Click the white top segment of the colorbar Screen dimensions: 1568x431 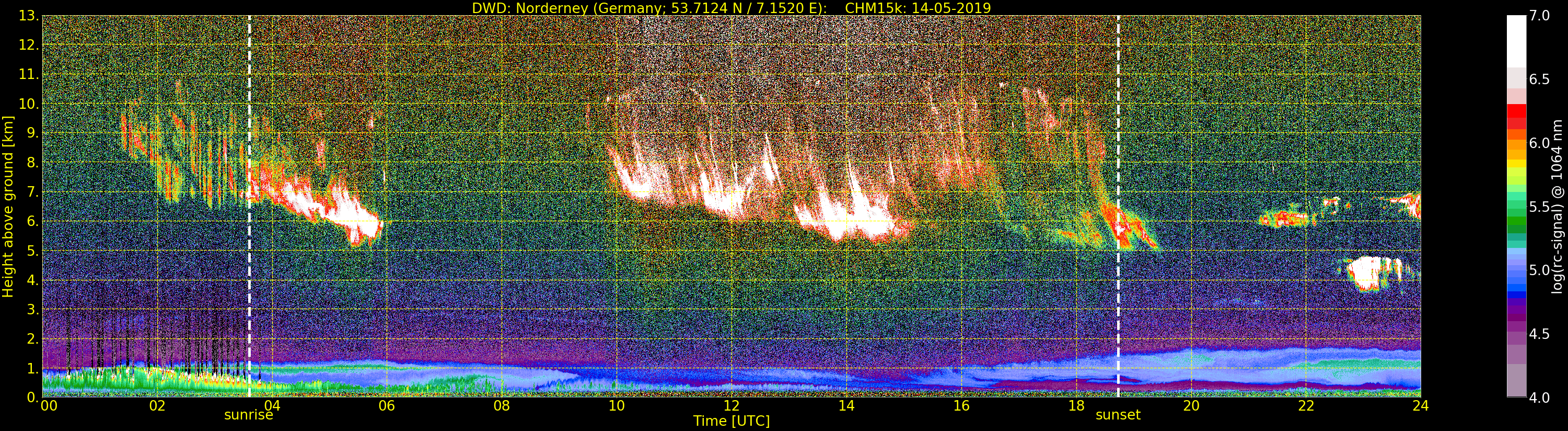pos(1516,41)
